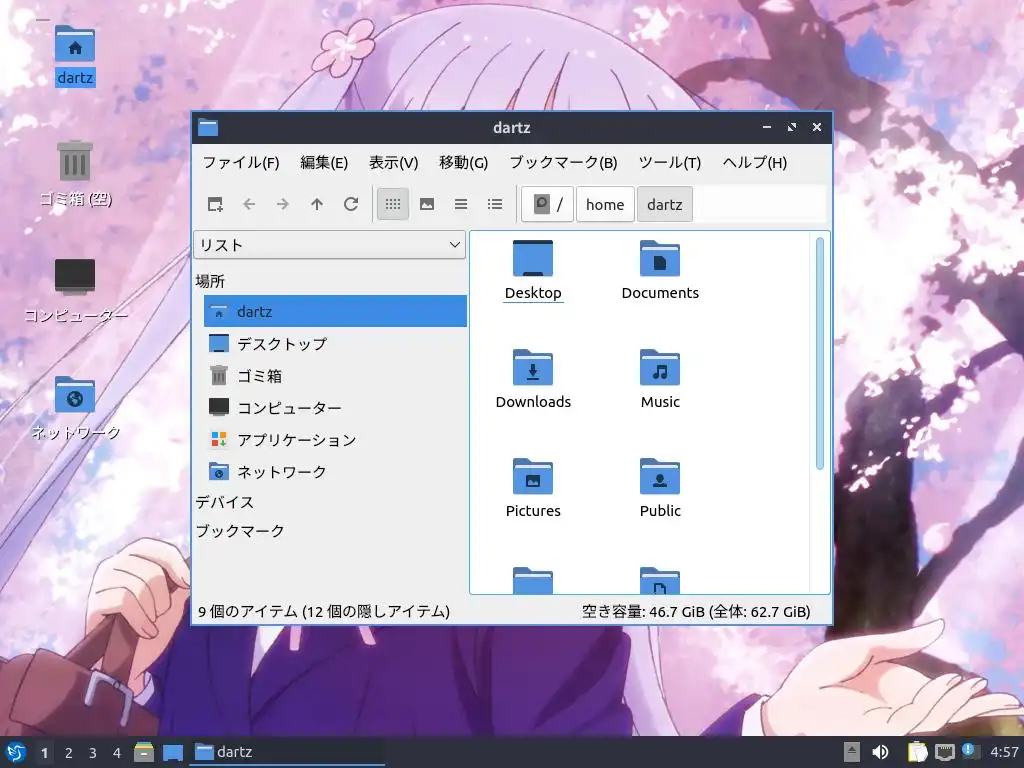This screenshot has height=768, width=1024.
Task: Open removable media eject tray icon
Action: coord(852,752)
